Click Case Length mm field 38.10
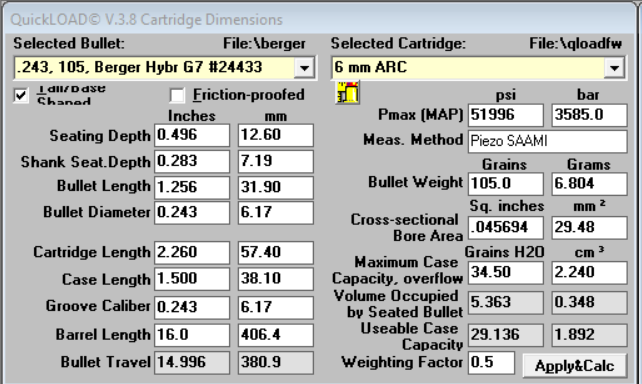642x384 pixels. pos(276,279)
